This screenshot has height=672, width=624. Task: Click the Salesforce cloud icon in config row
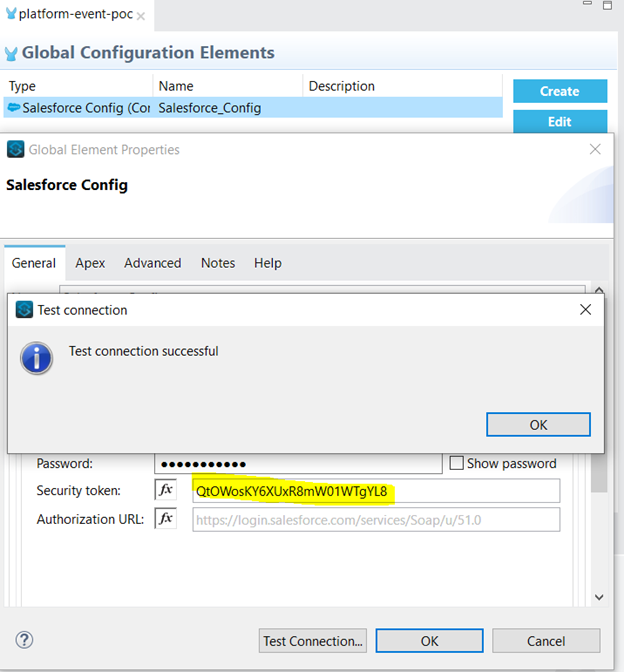click(14, 107)
